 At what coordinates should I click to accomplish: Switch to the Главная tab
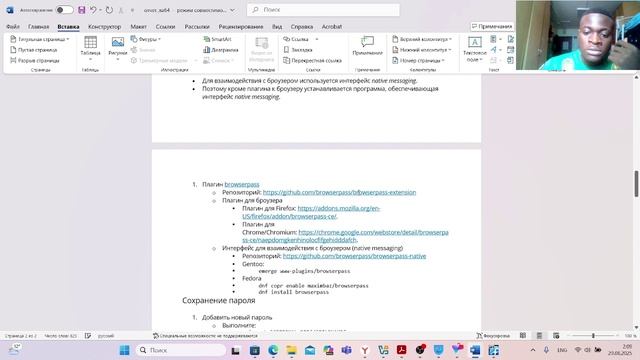38,27
